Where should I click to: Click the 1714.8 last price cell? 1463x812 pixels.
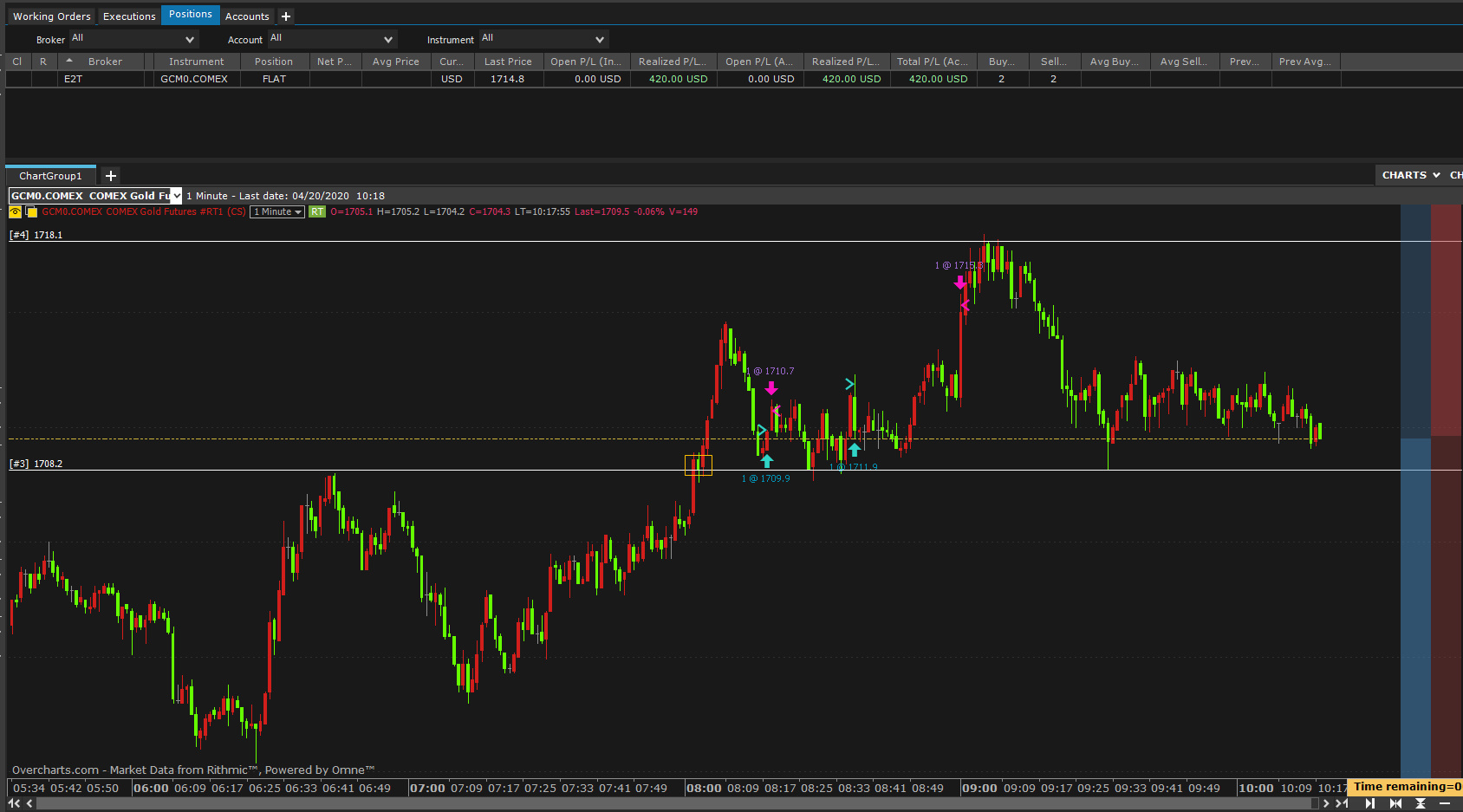pyautogui.click(x=508, y=79)
